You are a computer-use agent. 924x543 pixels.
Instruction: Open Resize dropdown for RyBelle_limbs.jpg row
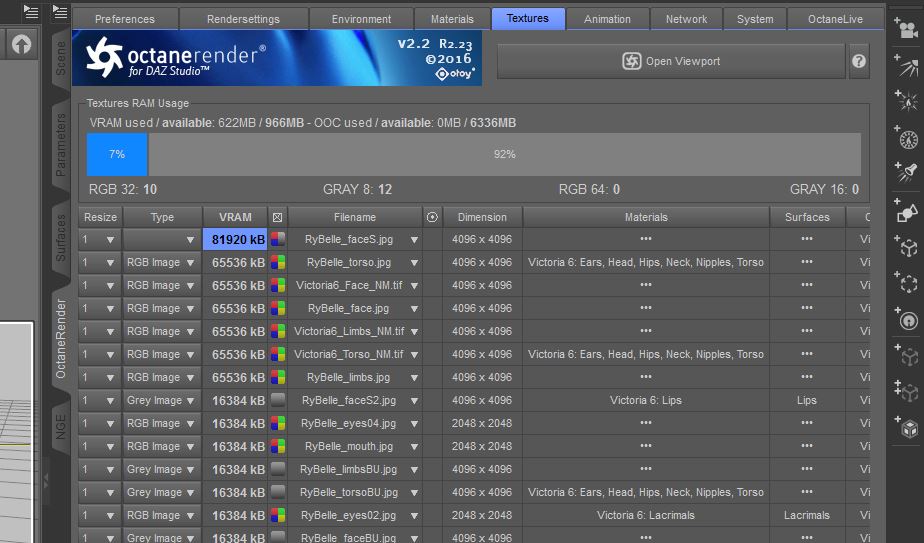[100, 377]
